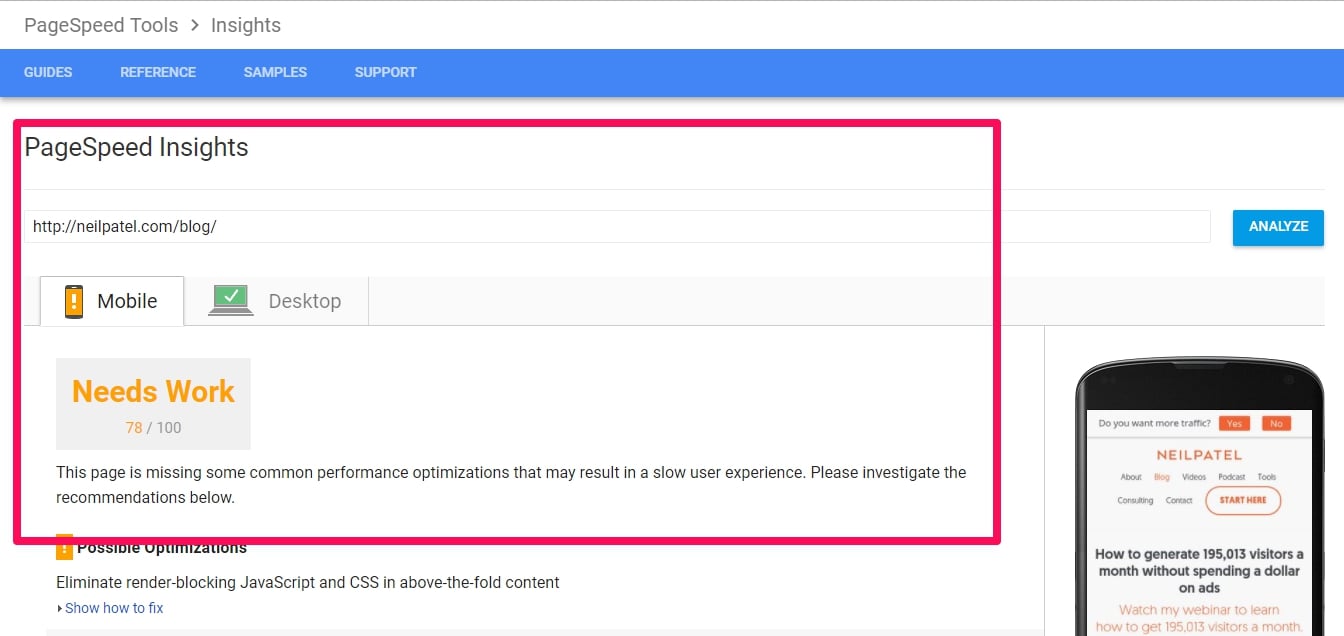1344x636 pixels.
Task: Click the Possible Optimizations heading
Action: click(x=162, y=548)
